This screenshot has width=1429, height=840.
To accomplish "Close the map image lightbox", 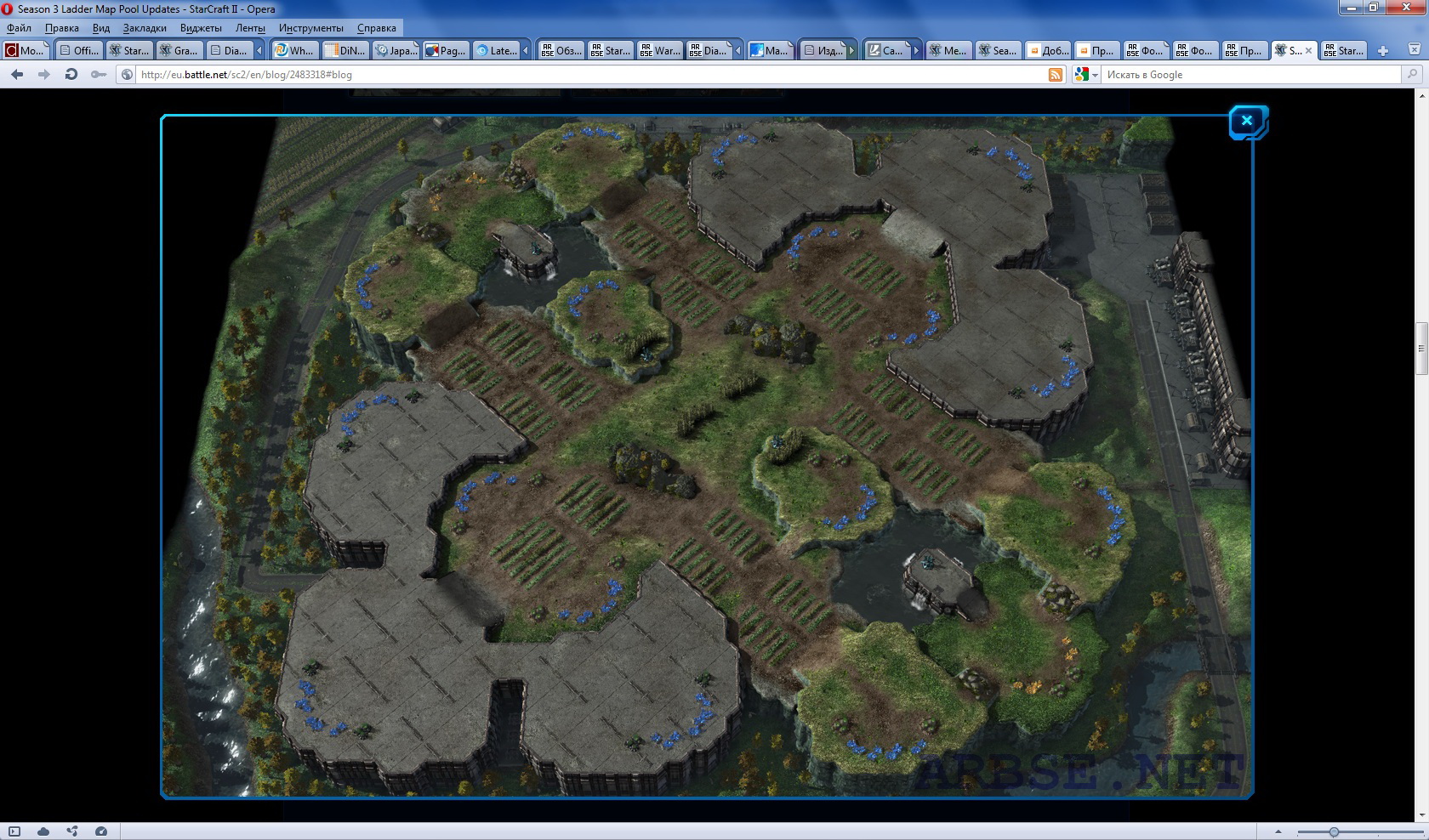I will coord(1247,121).
